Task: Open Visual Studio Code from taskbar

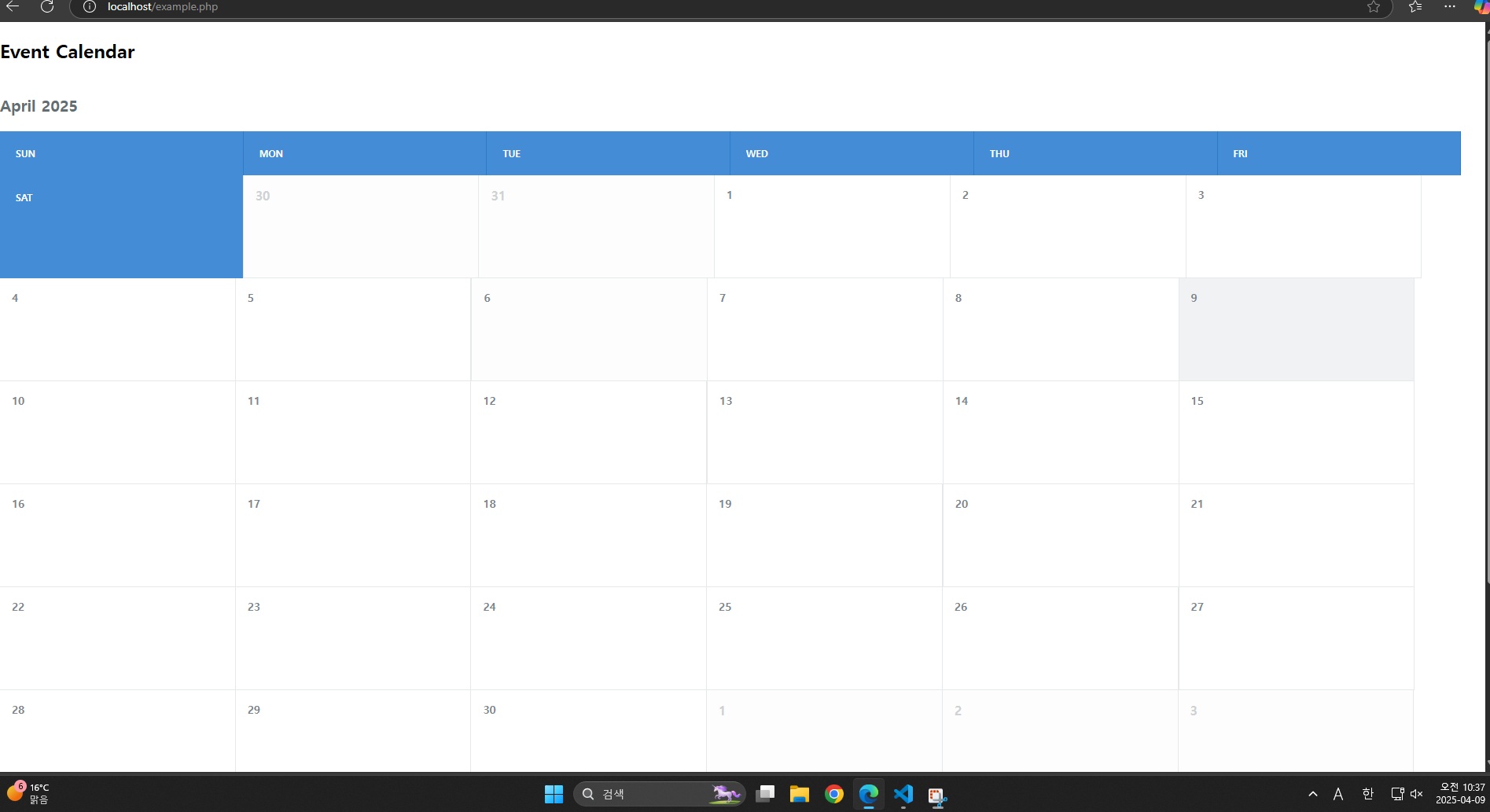Action: click(x=903, y=794)
